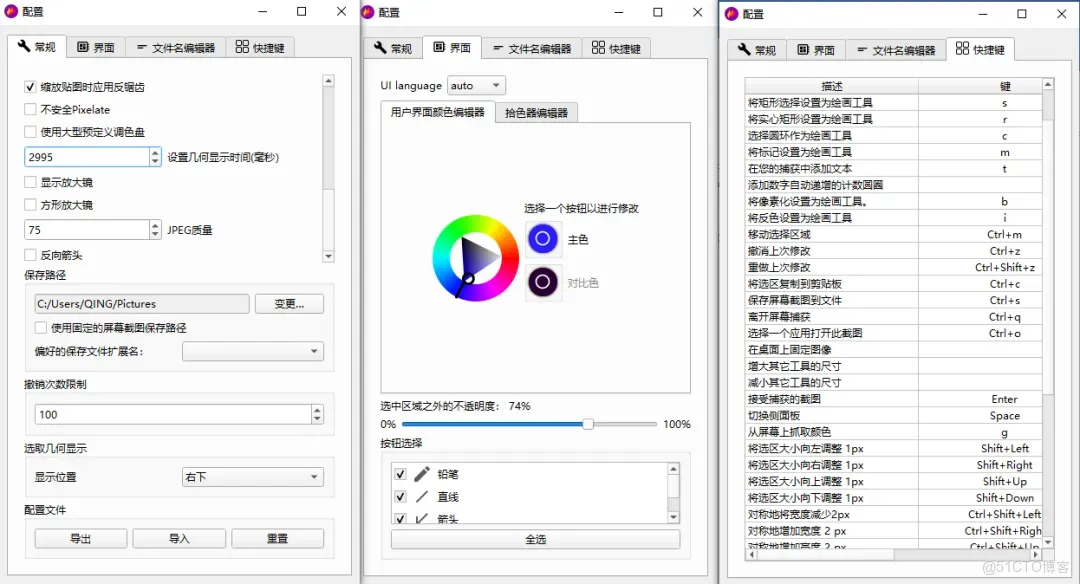Image resolution: width=1080 pixels, height=584 pixels.
Task: Open the 偏好的保存文件扩展名 dropdown
Action: (x=252, y=351)
